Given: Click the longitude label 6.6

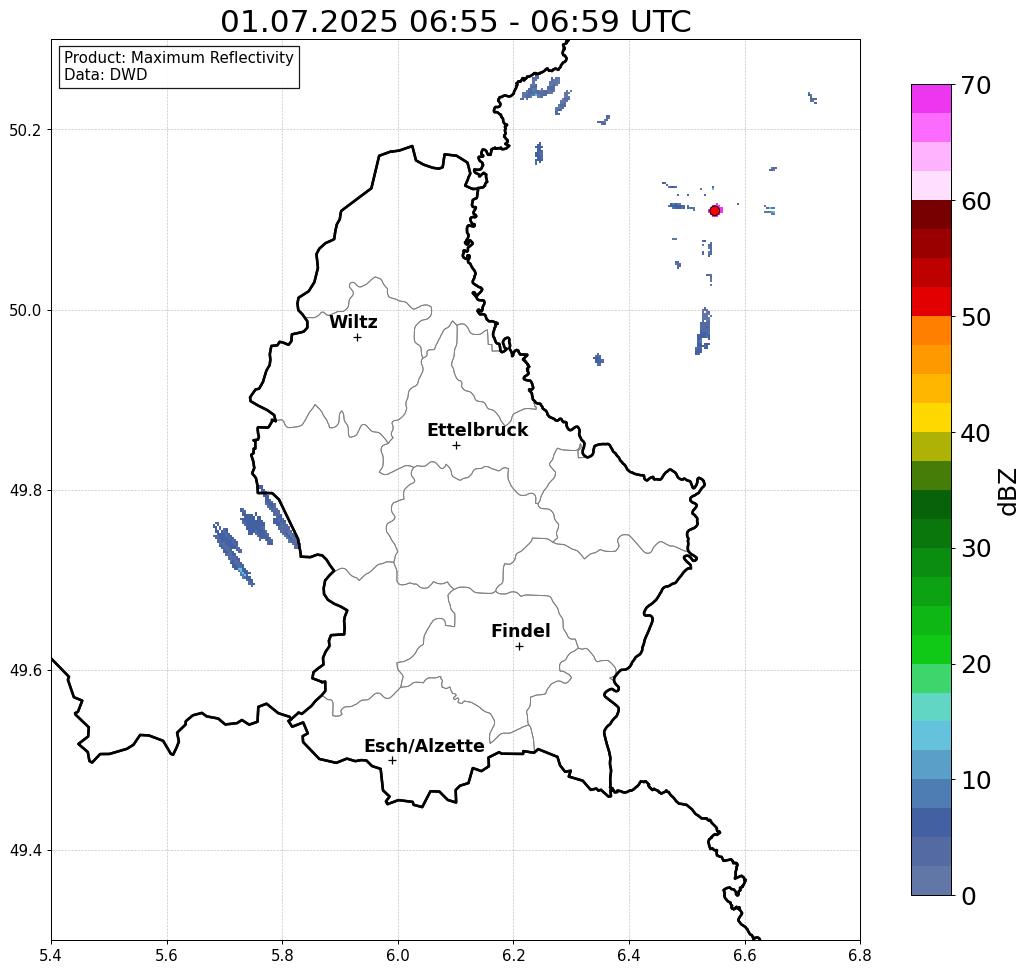Looking at the screenshot, I should pyautogui.click(x=744, y=955).
